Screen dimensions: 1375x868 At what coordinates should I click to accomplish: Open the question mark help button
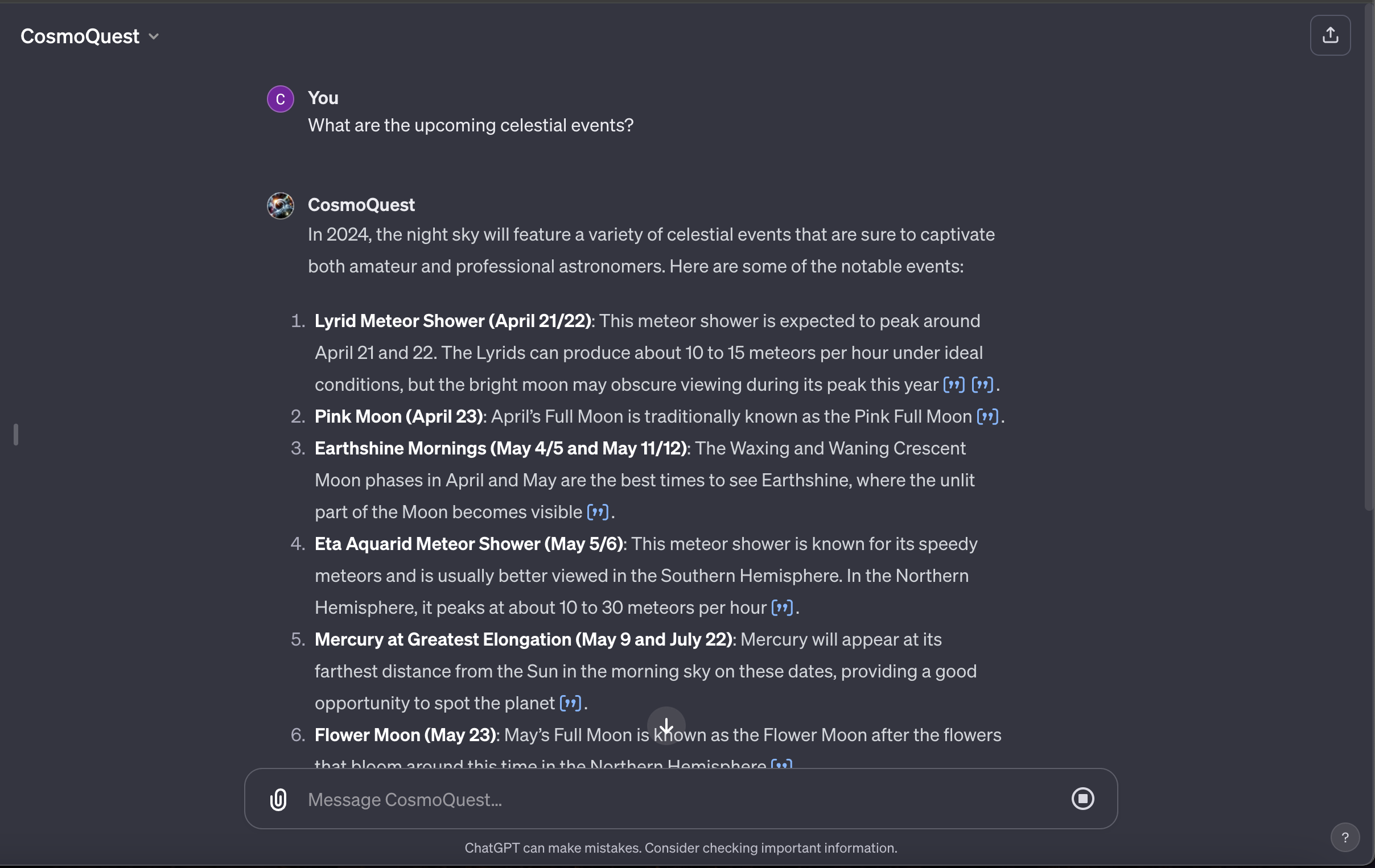[1345, 837]
